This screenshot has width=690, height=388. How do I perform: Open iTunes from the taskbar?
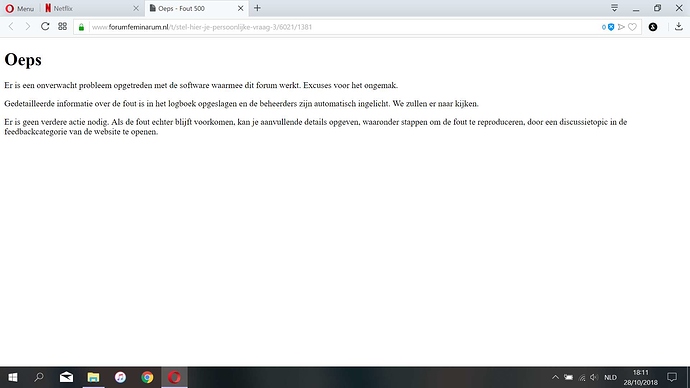click(120, 377)
